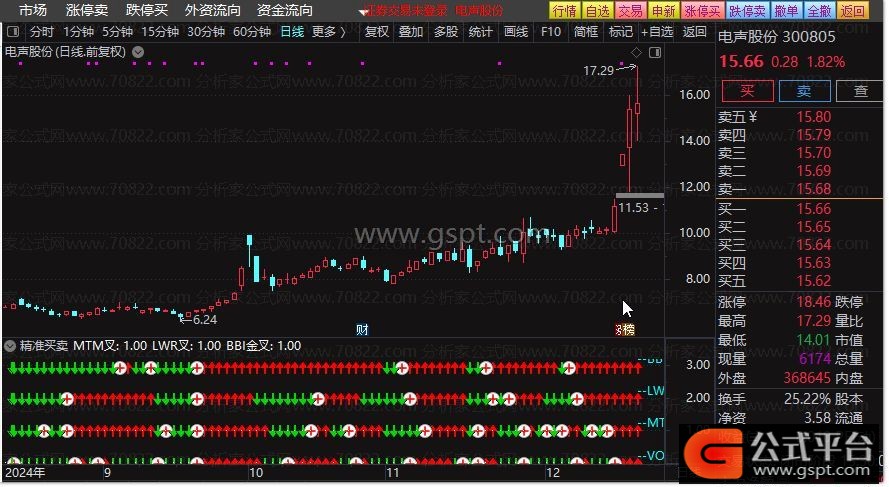
Task: Click the 买四 price 15.63
Action: point(814,262)
